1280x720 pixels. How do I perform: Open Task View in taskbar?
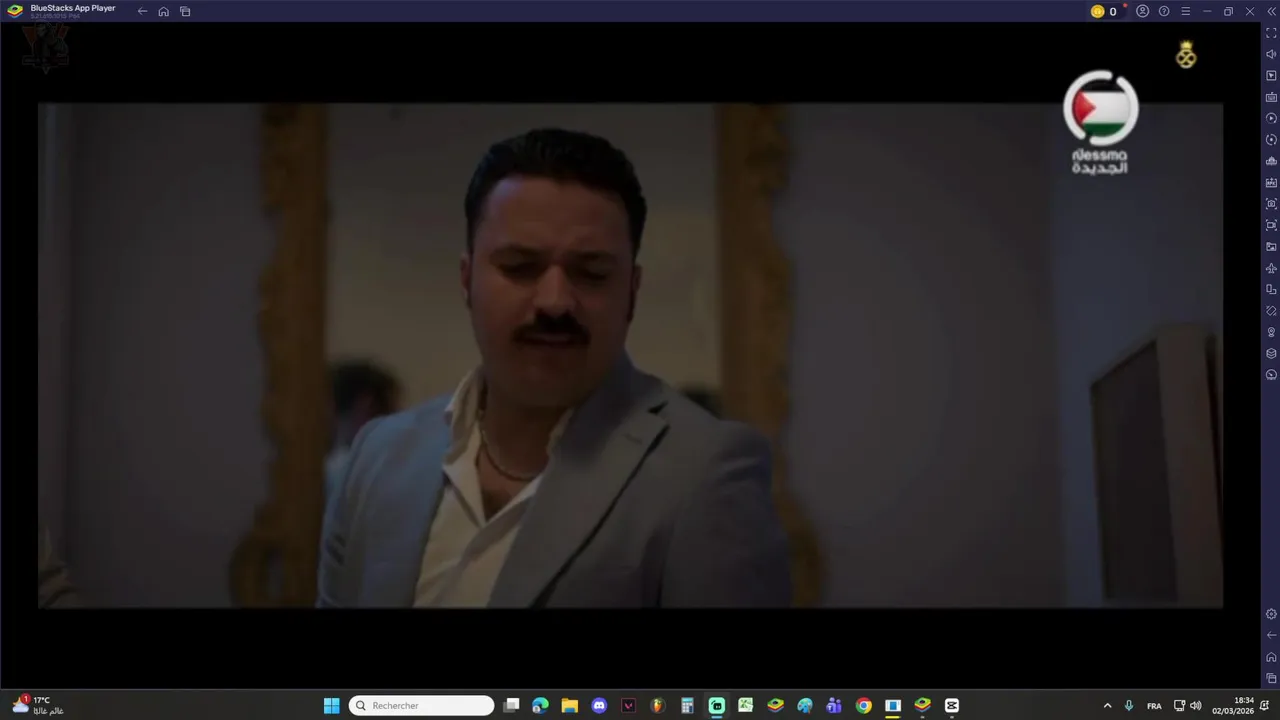(x=511, y=706)
